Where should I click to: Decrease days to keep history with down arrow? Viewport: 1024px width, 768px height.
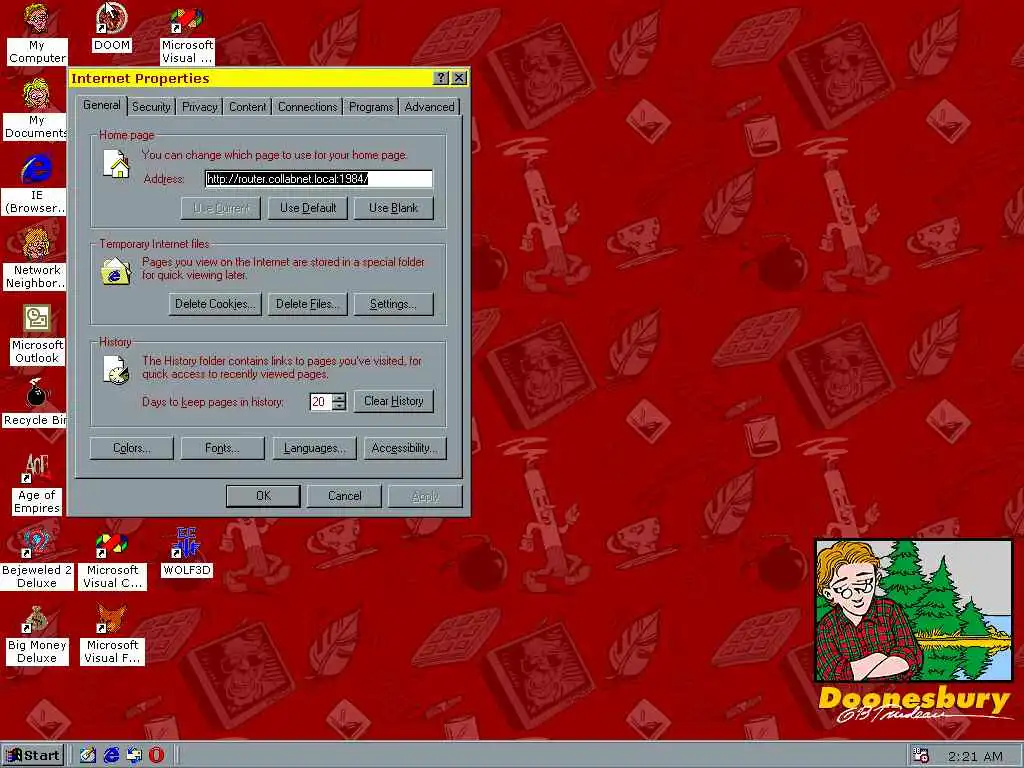pos(339,406)
